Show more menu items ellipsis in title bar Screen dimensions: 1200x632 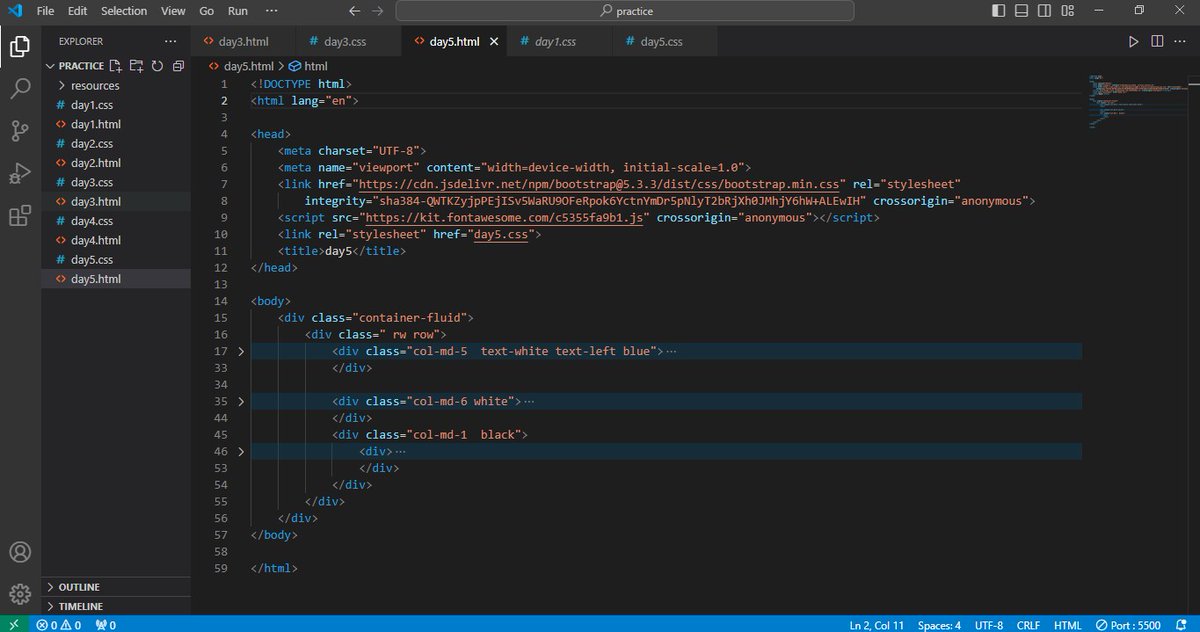point(272,11)
